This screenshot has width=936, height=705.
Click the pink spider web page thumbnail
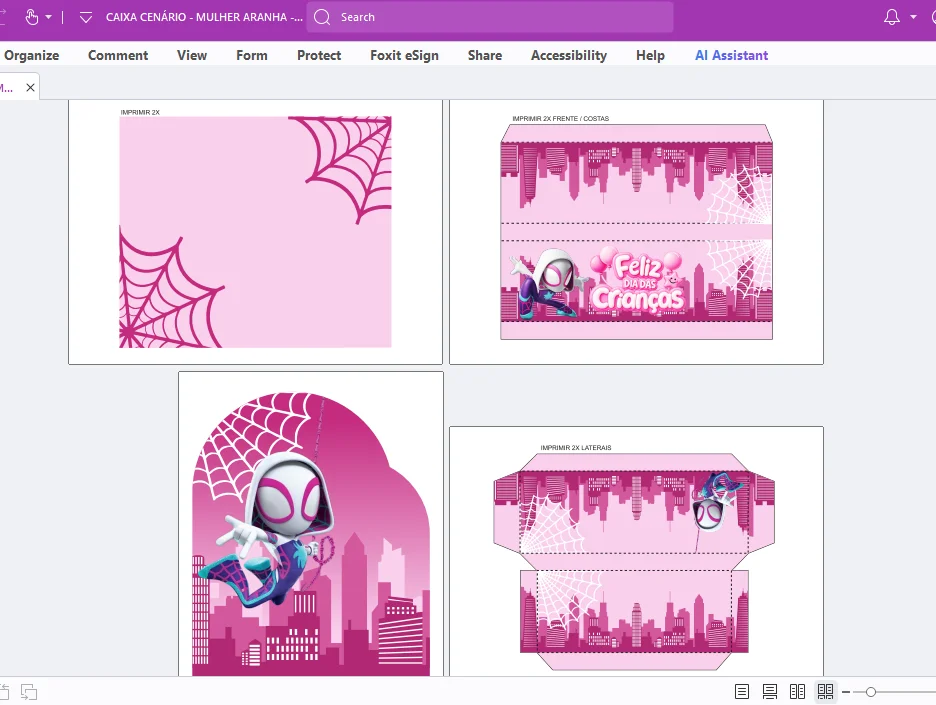255,232
